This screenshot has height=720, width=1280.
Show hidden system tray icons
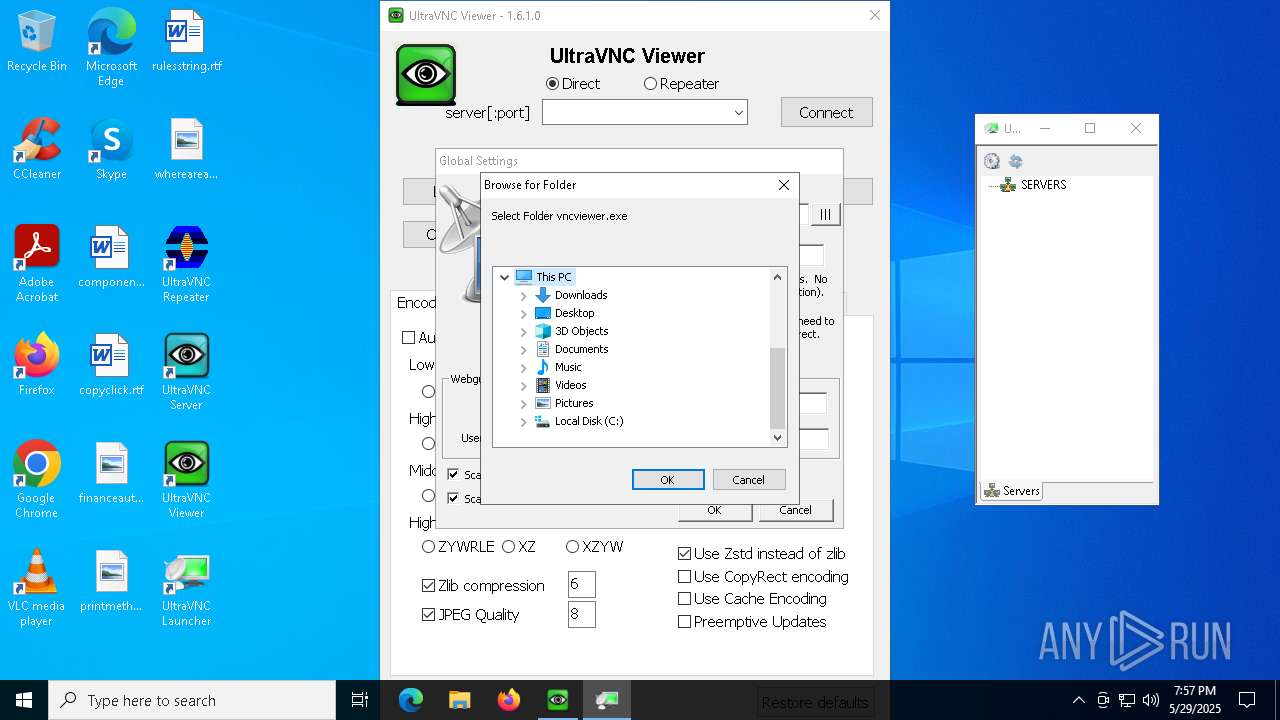(1078, 700)
